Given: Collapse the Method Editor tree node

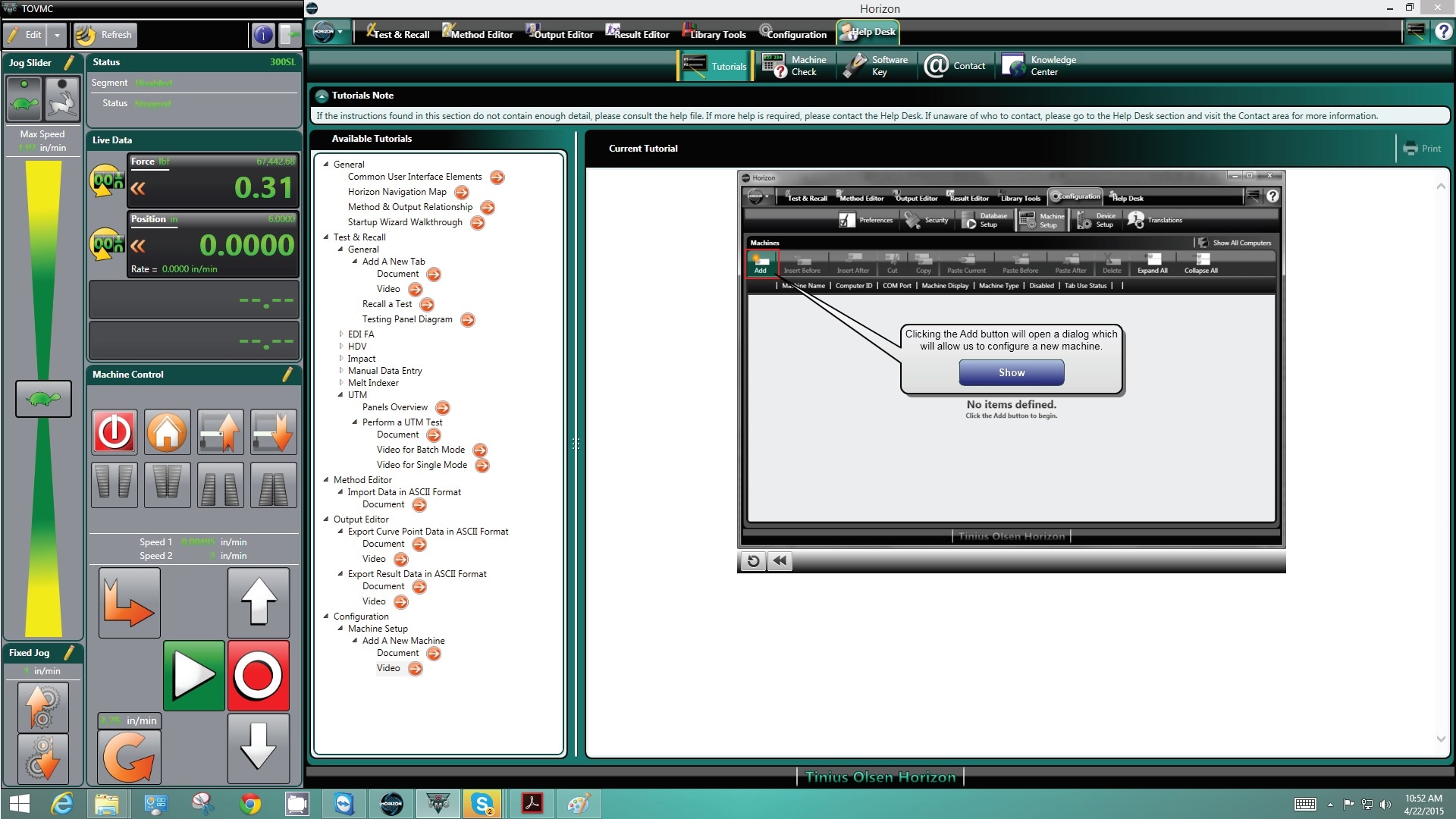Looking at the screenshot, I should click(326, 479).
